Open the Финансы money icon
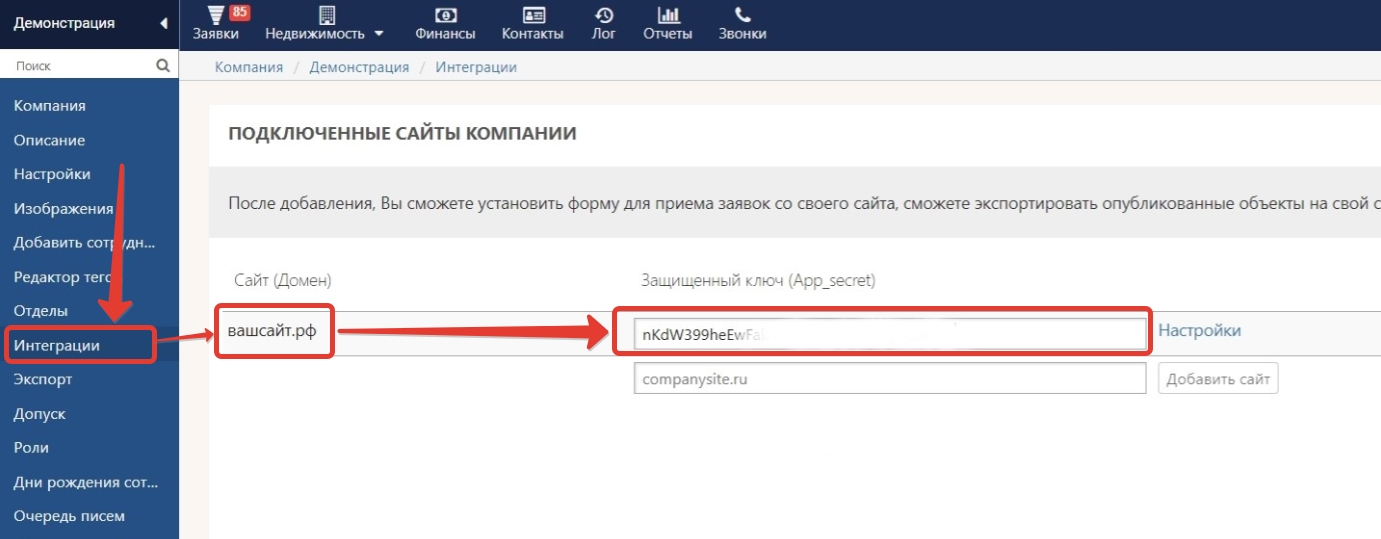This screenshot has width=1381, height=539. pyautogui.click(x=445, y=15)
